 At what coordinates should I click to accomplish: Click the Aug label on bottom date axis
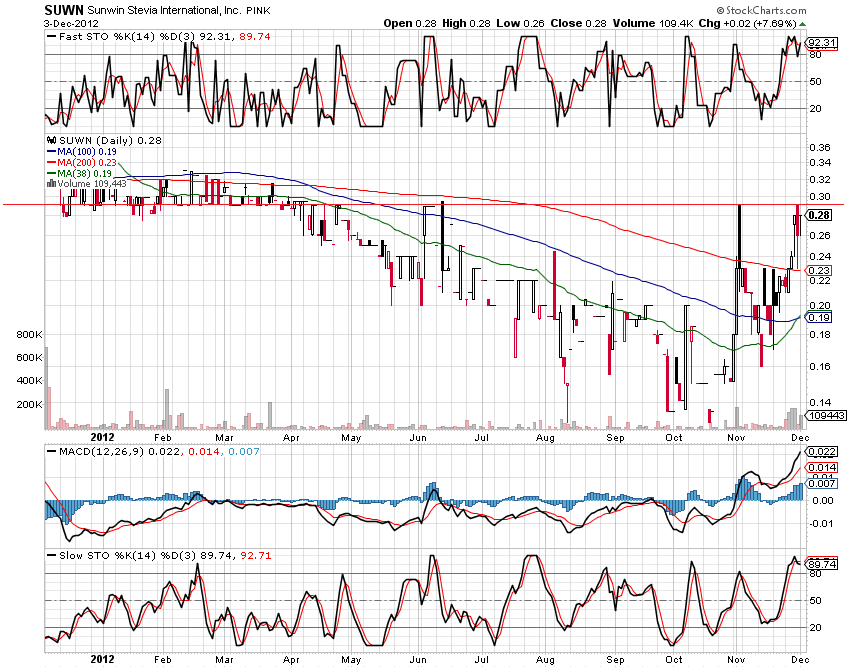click(x=545, y=659)
